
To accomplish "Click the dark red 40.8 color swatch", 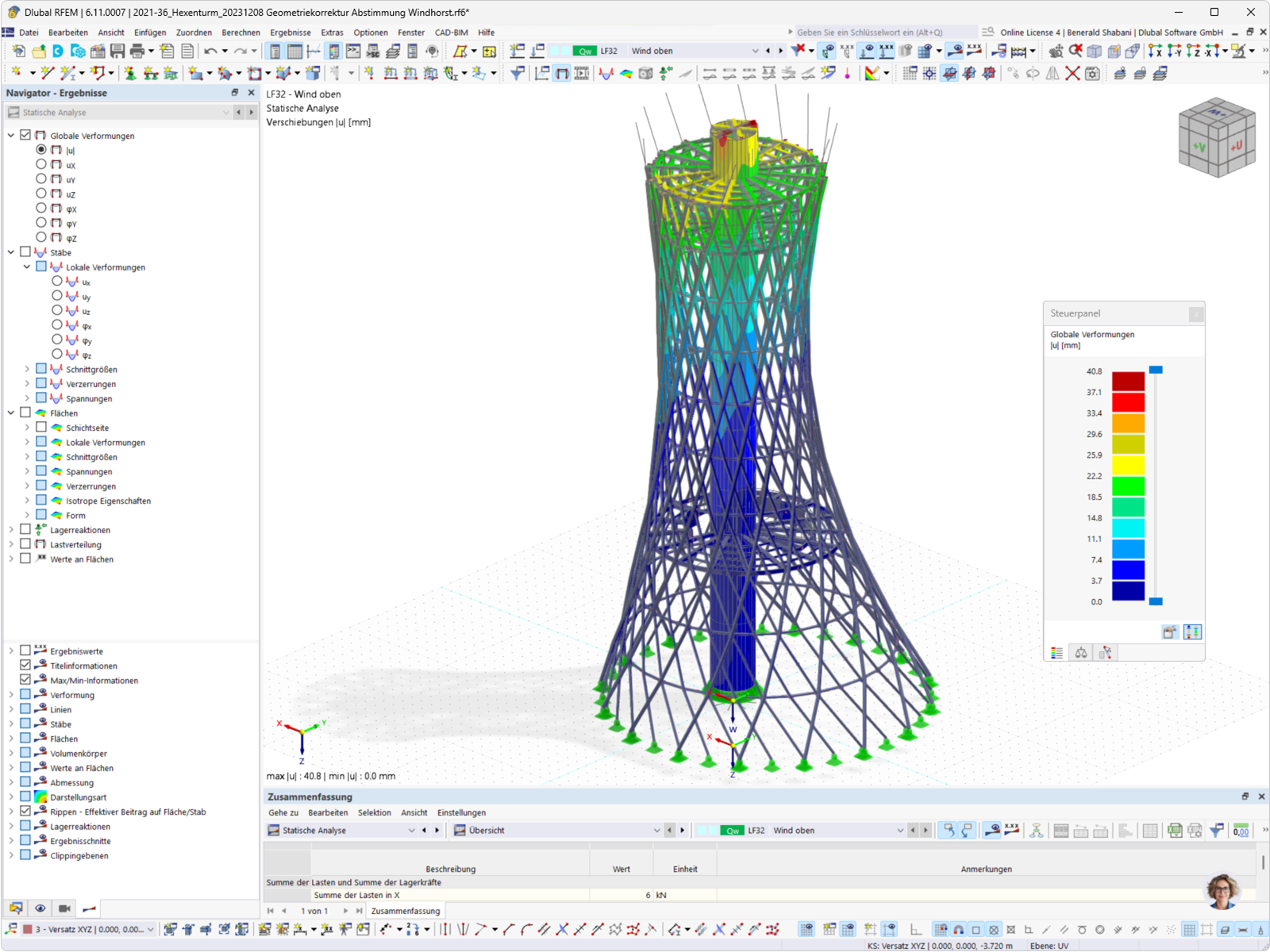I will 1128,381.
